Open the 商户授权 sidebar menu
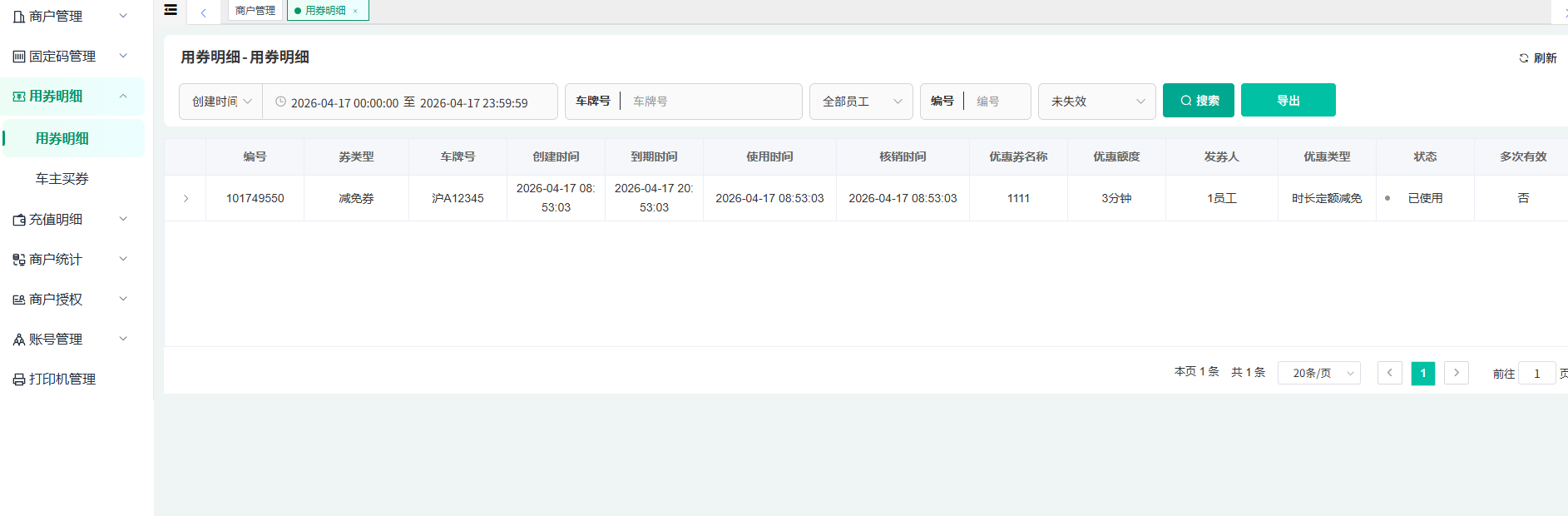The height and width of the screenshot is (516, 1568). (72, 300)
